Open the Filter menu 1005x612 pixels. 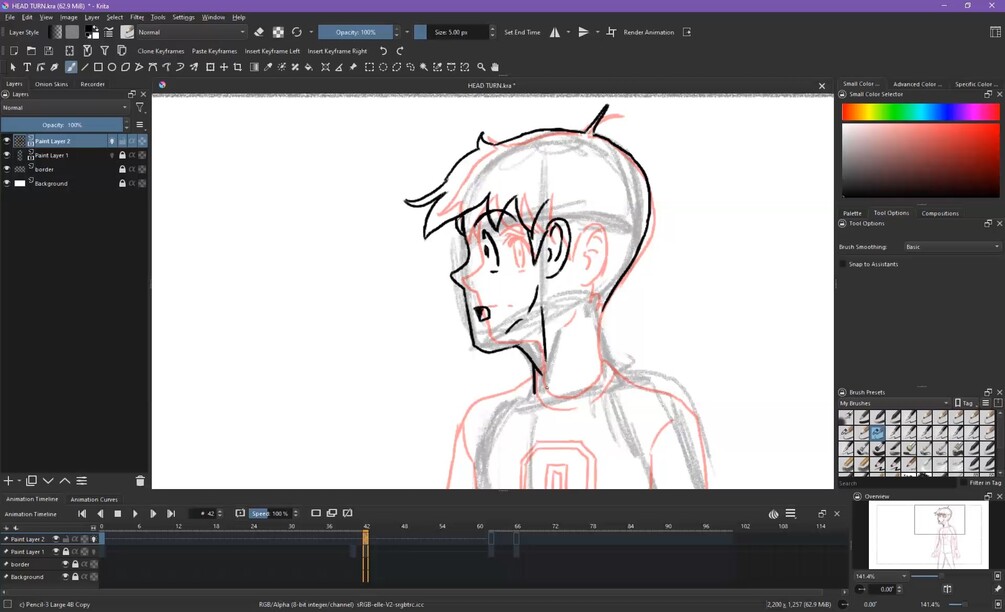tap(137, 17)
